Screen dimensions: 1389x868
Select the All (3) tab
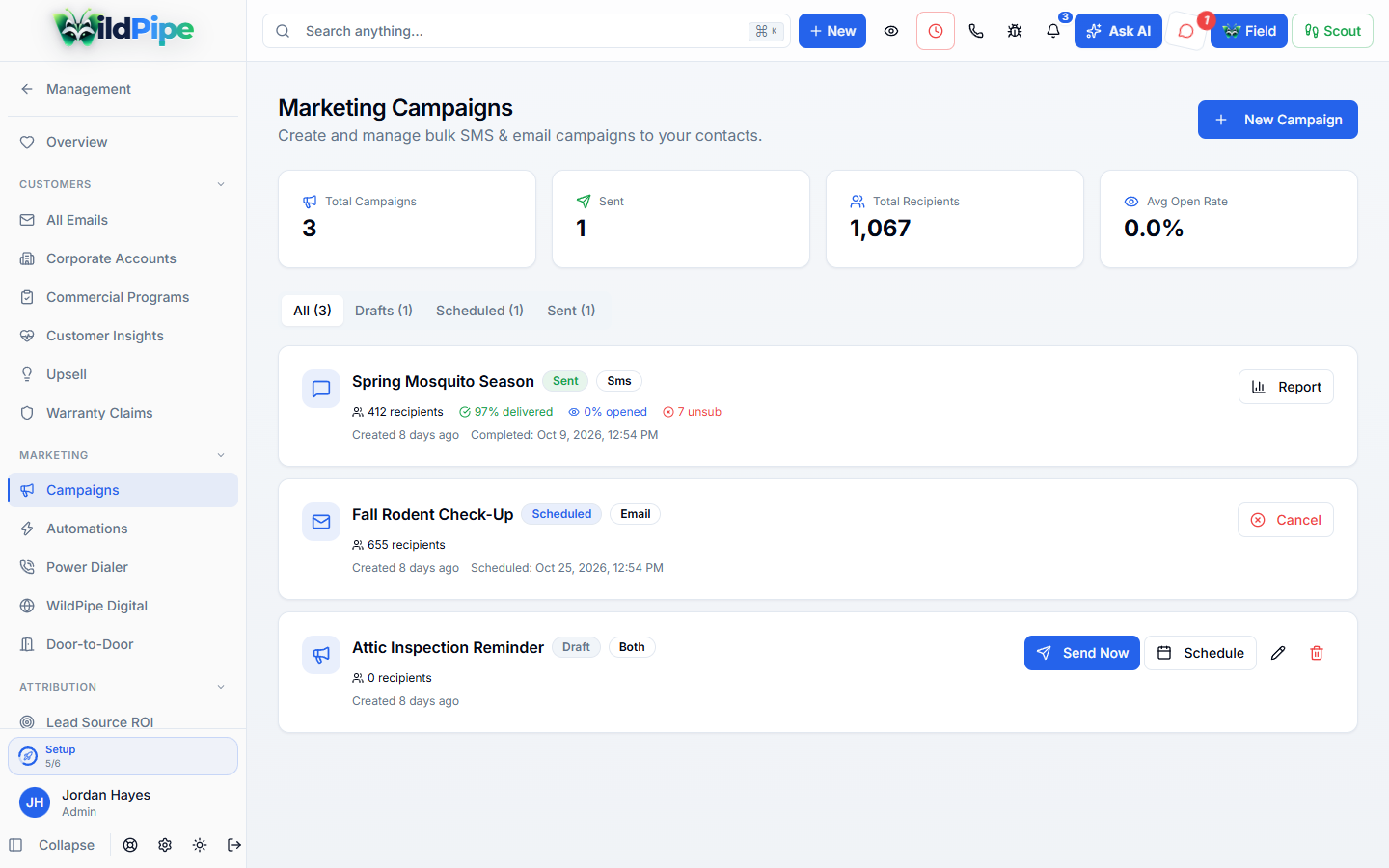313,311
